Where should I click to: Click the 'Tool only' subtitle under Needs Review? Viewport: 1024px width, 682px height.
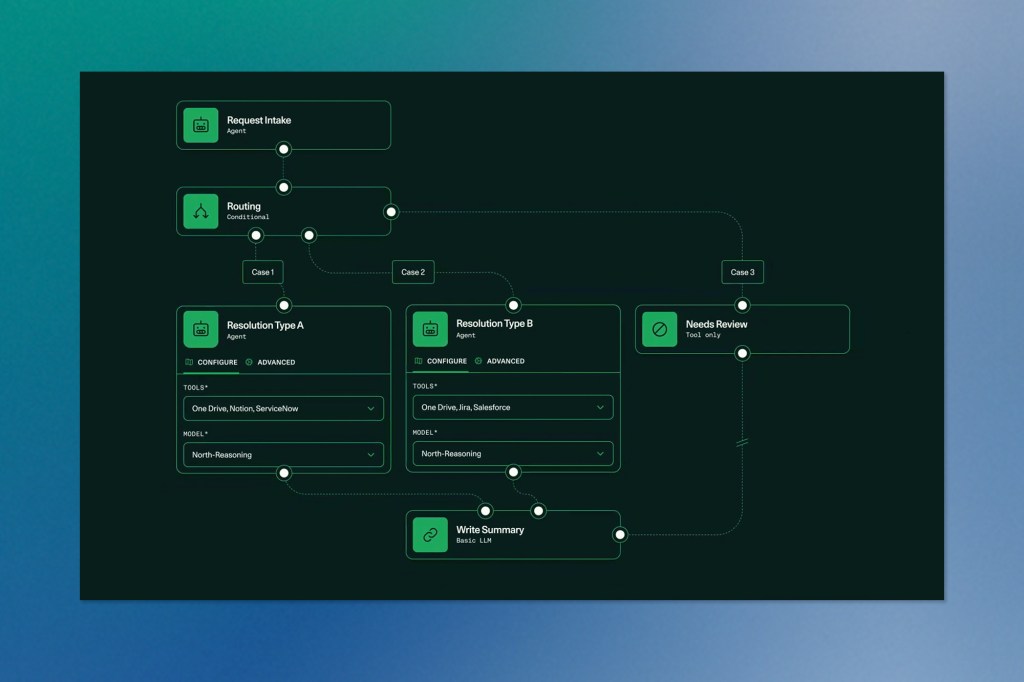tap(703, 335)
